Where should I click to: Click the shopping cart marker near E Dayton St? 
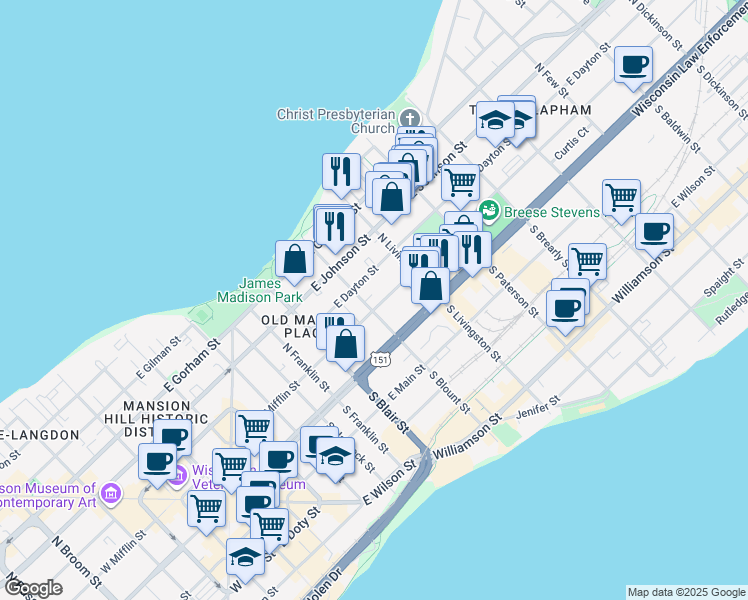[x=460, y=184]
